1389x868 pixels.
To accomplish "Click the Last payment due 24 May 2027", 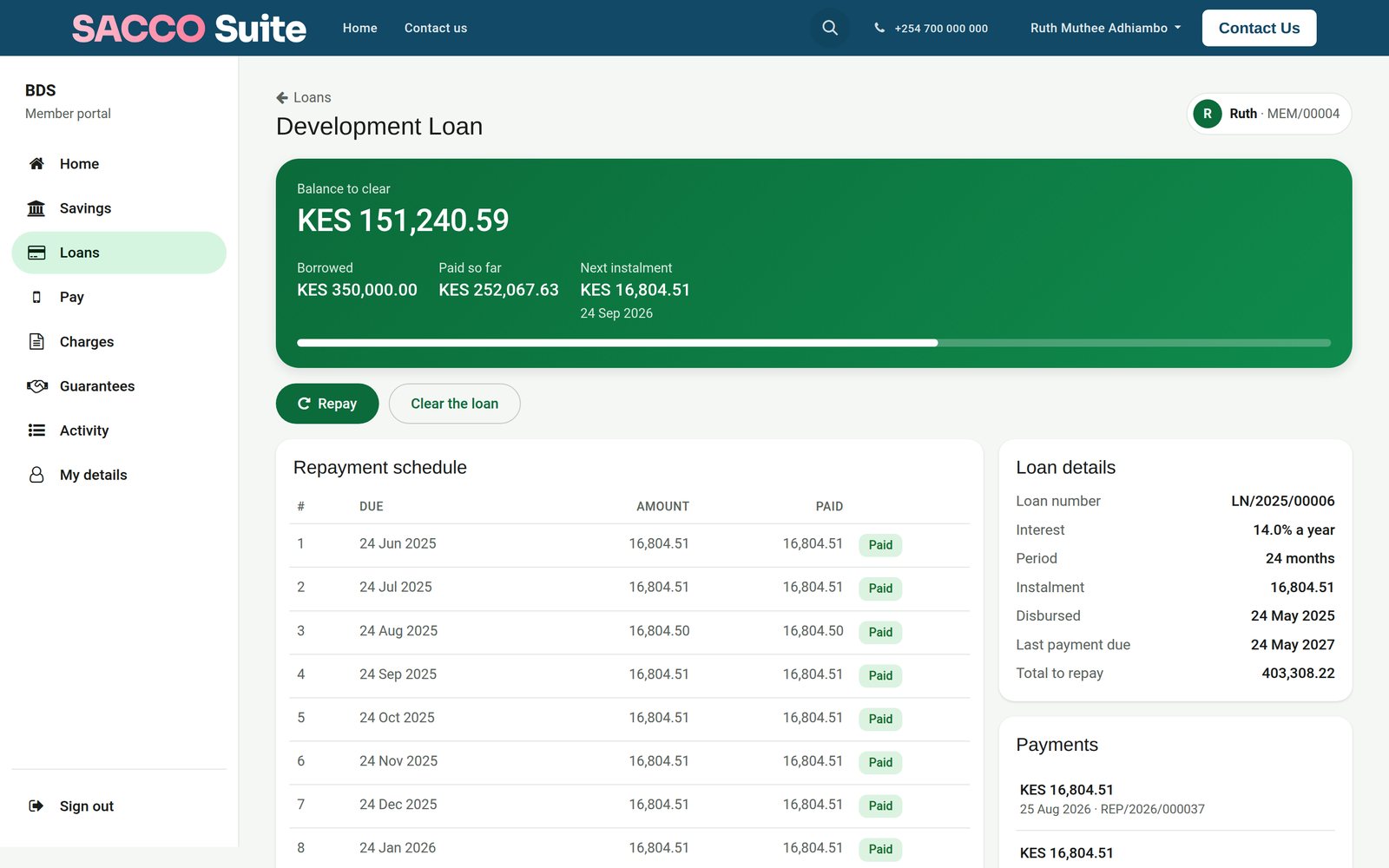I will [x=1293, y=644].
